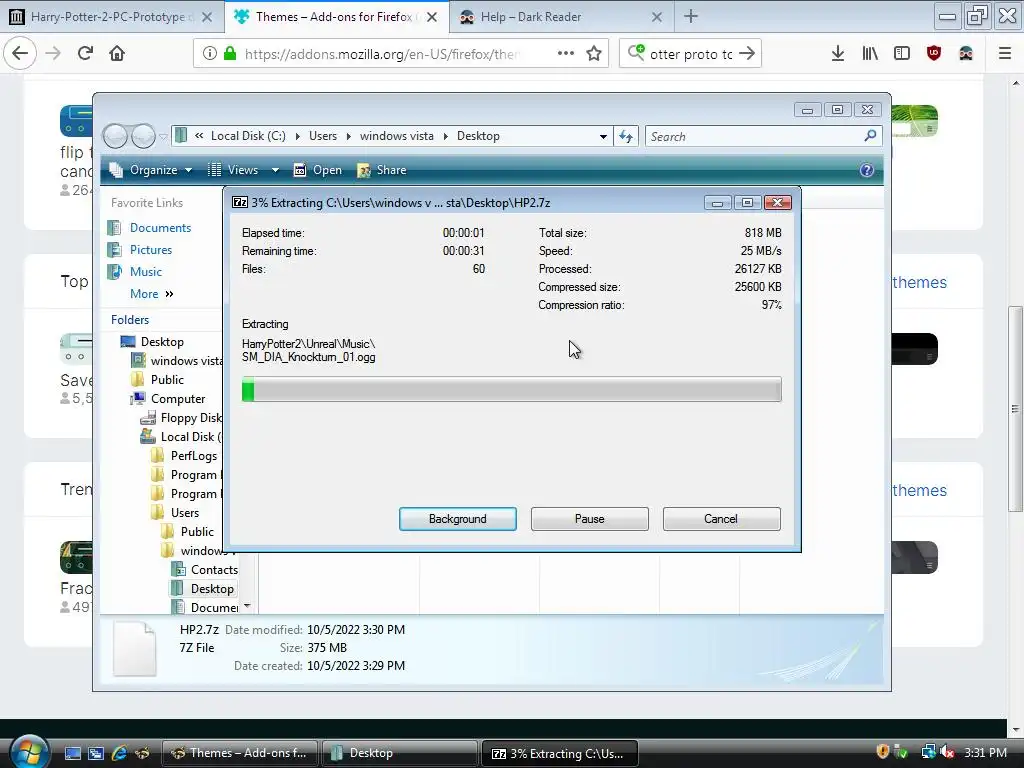The image size is (1024, 768).
Task: Open the uBlock Origin extension icon
Action: click(934, 54)
